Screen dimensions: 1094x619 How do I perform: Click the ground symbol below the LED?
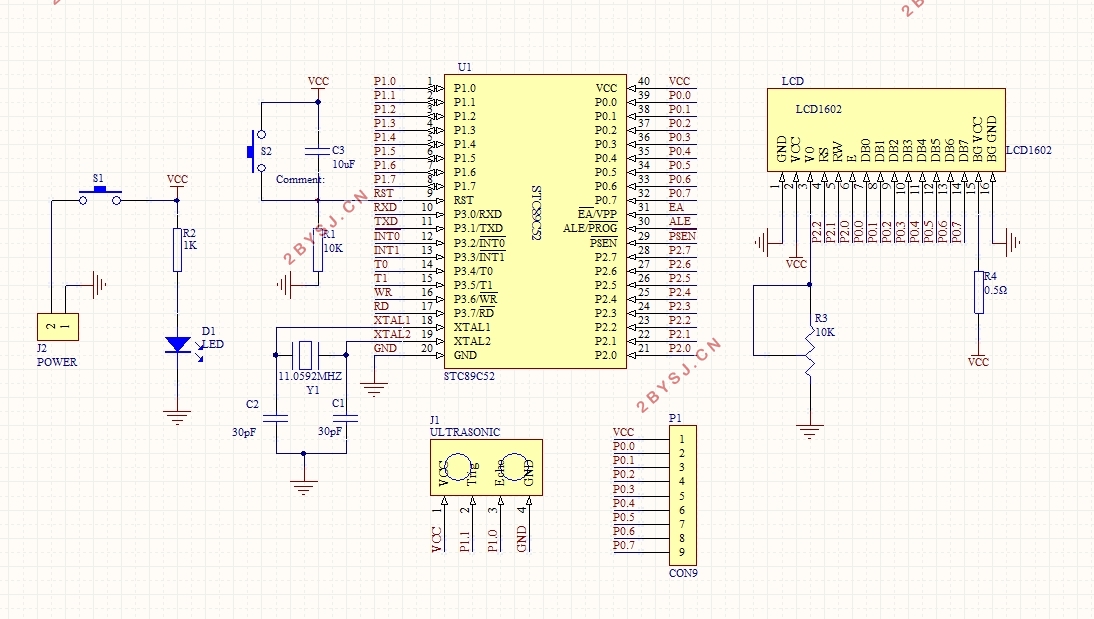(177, 417)
